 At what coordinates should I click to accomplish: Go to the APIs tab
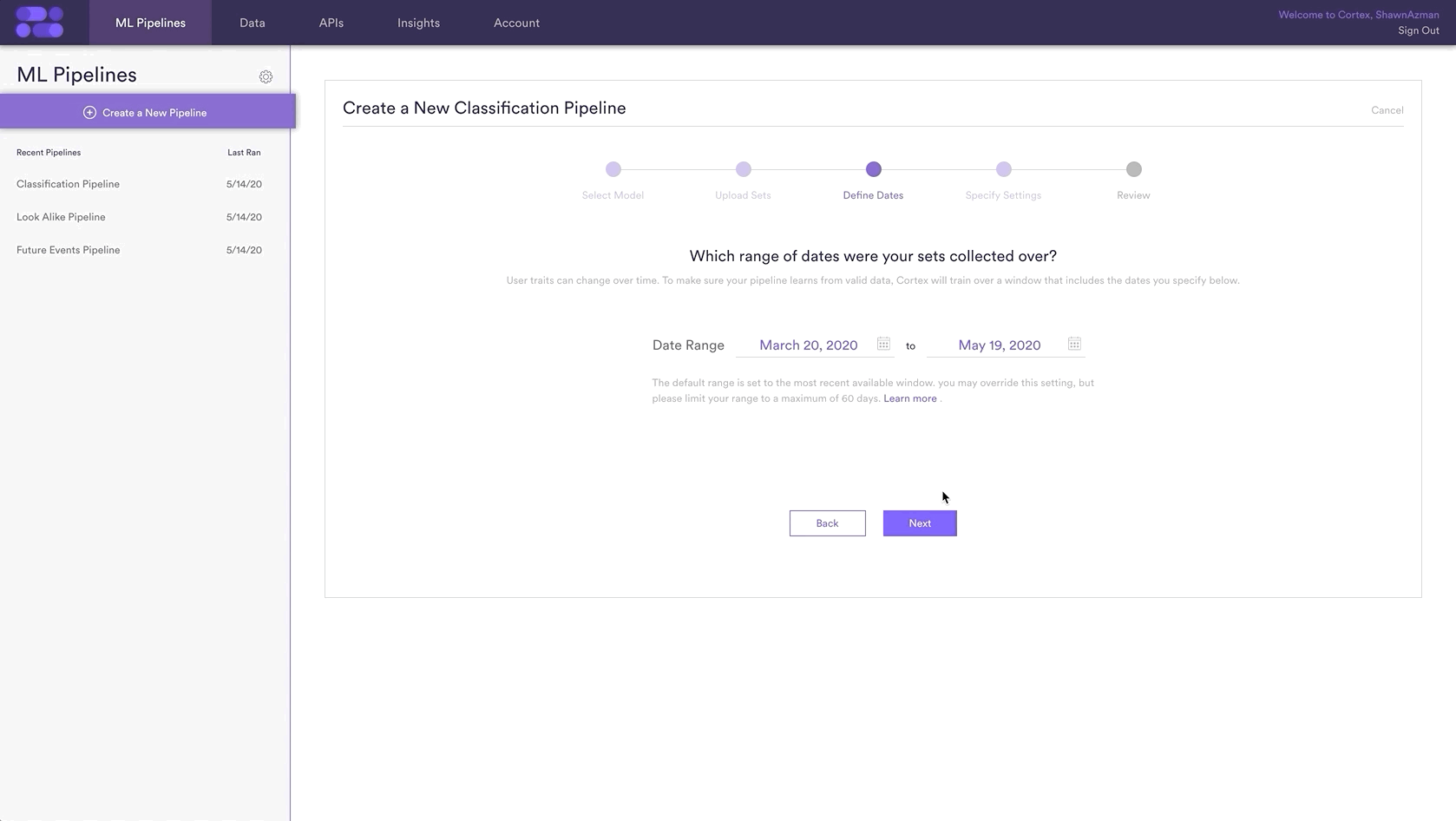331,23
